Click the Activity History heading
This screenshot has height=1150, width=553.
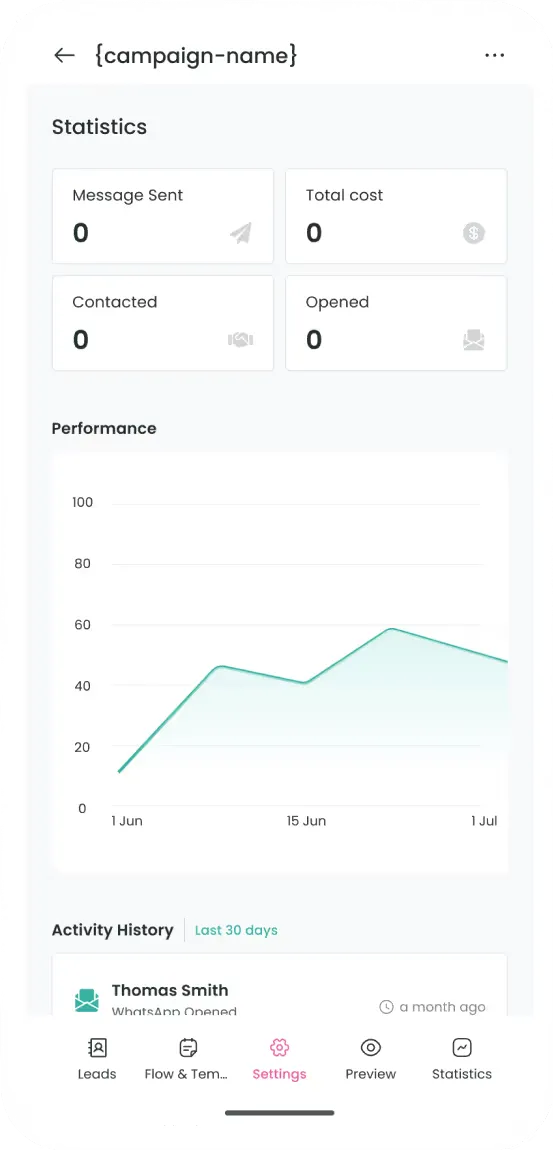click(x=112, y=930)
